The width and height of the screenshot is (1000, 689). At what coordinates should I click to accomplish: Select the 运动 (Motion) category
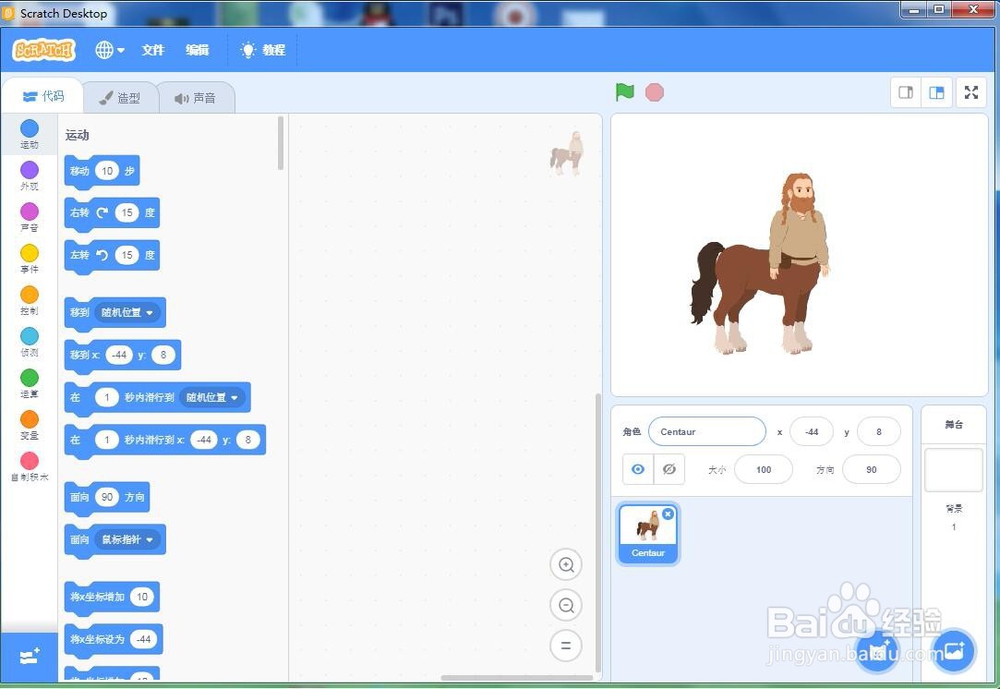coord(29,135)
